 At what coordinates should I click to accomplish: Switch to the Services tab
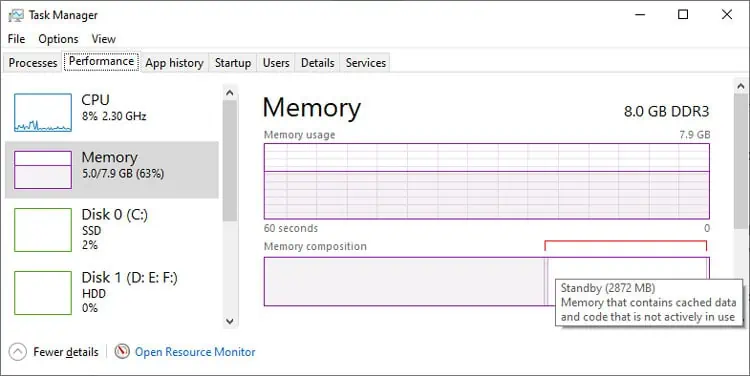(x=366, y=63)
